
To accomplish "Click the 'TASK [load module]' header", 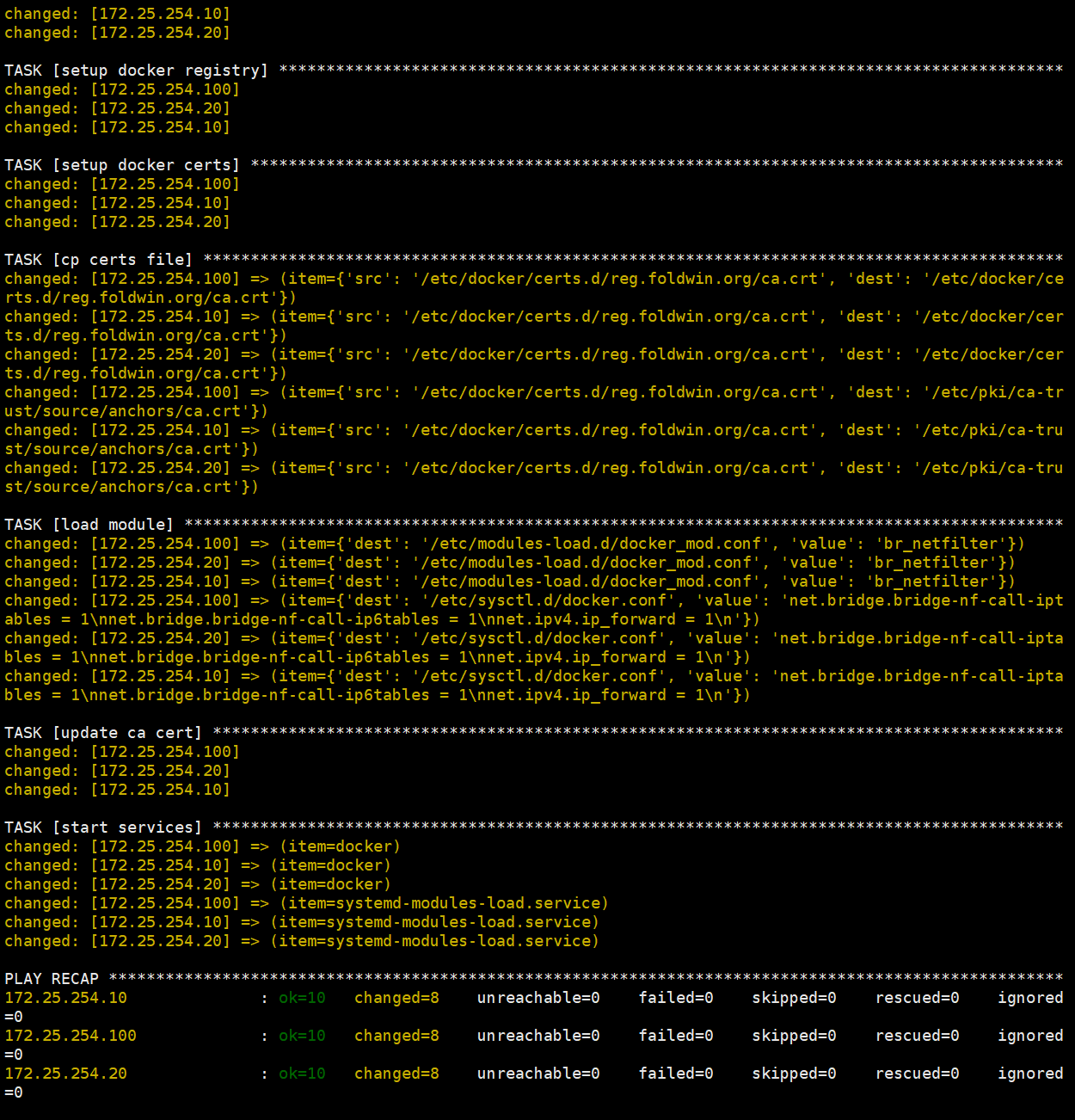I will pos(89,525).
